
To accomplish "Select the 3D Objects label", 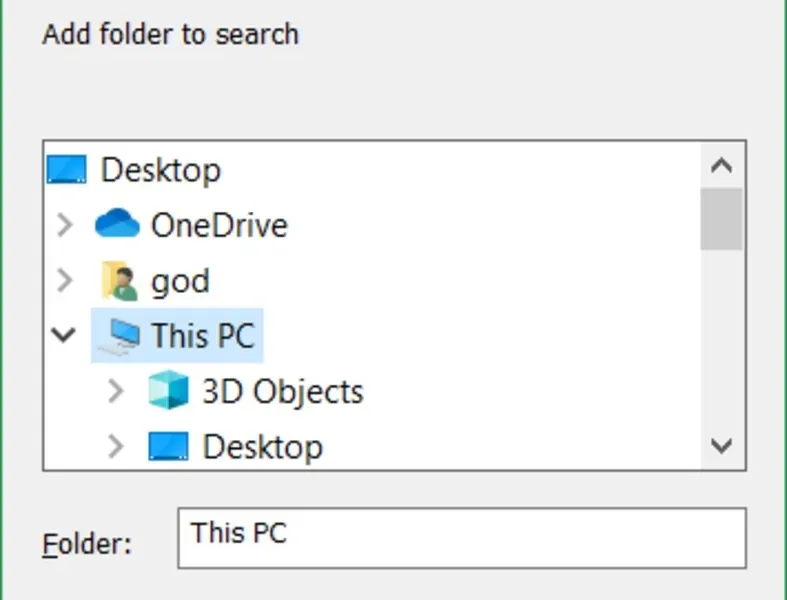I will click(282, 391).
